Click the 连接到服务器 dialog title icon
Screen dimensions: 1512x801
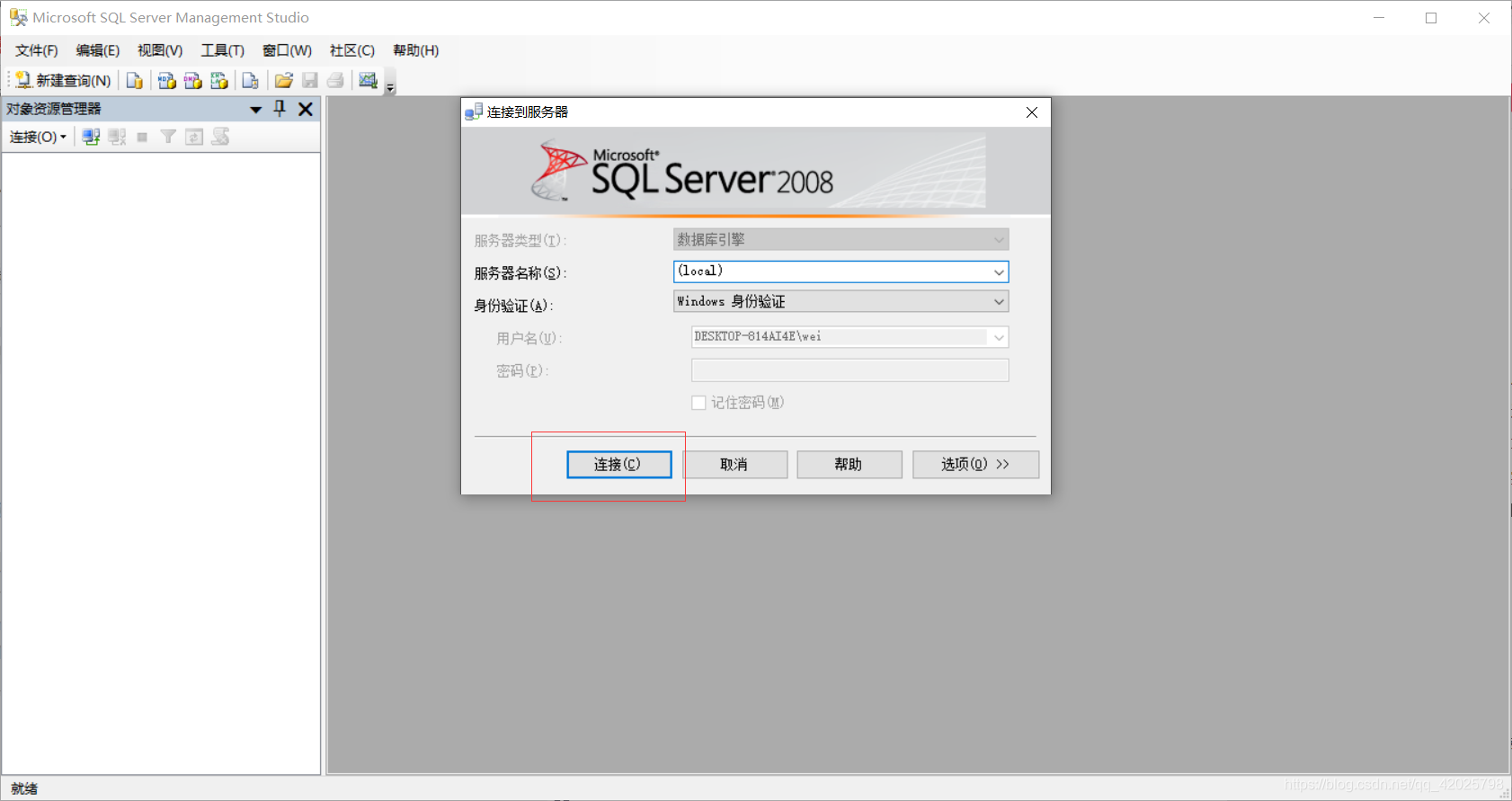point(474,112)
